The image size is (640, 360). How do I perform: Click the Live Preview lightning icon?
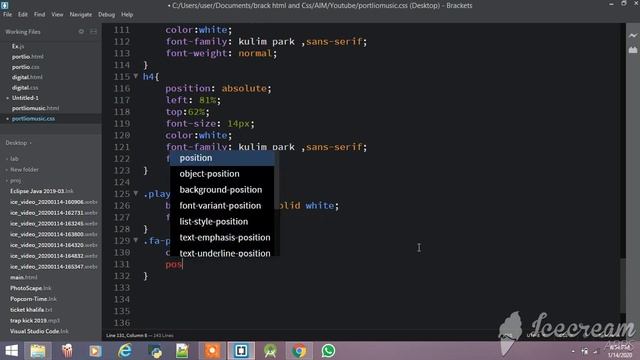633,36
